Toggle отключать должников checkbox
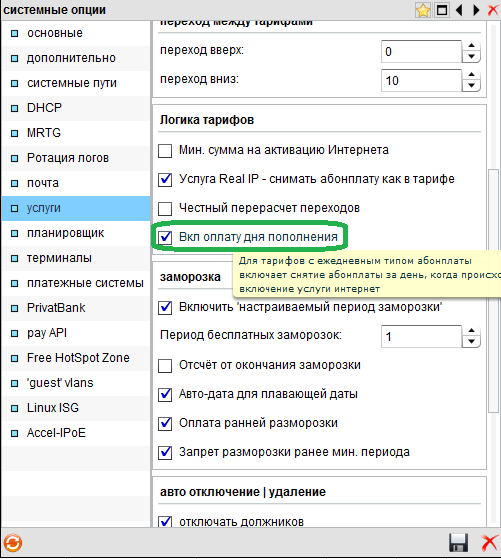 pos(165,522)
